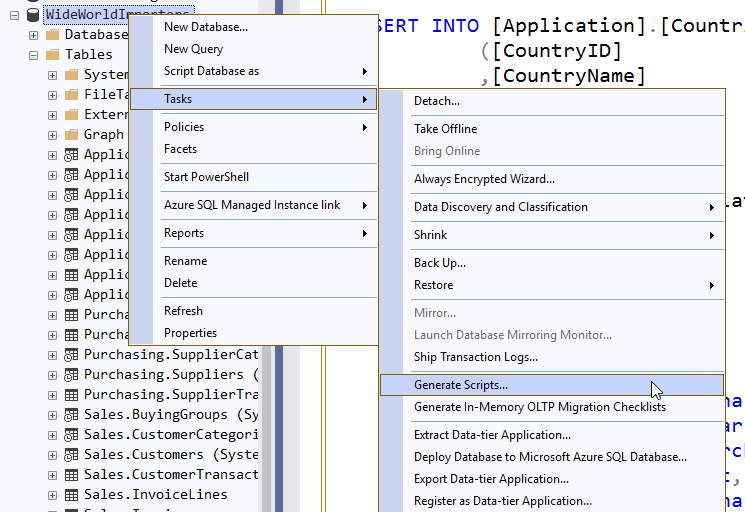Open the Policies submenu
This screenshot has height=512, width=745.
(x=253, y=127)
